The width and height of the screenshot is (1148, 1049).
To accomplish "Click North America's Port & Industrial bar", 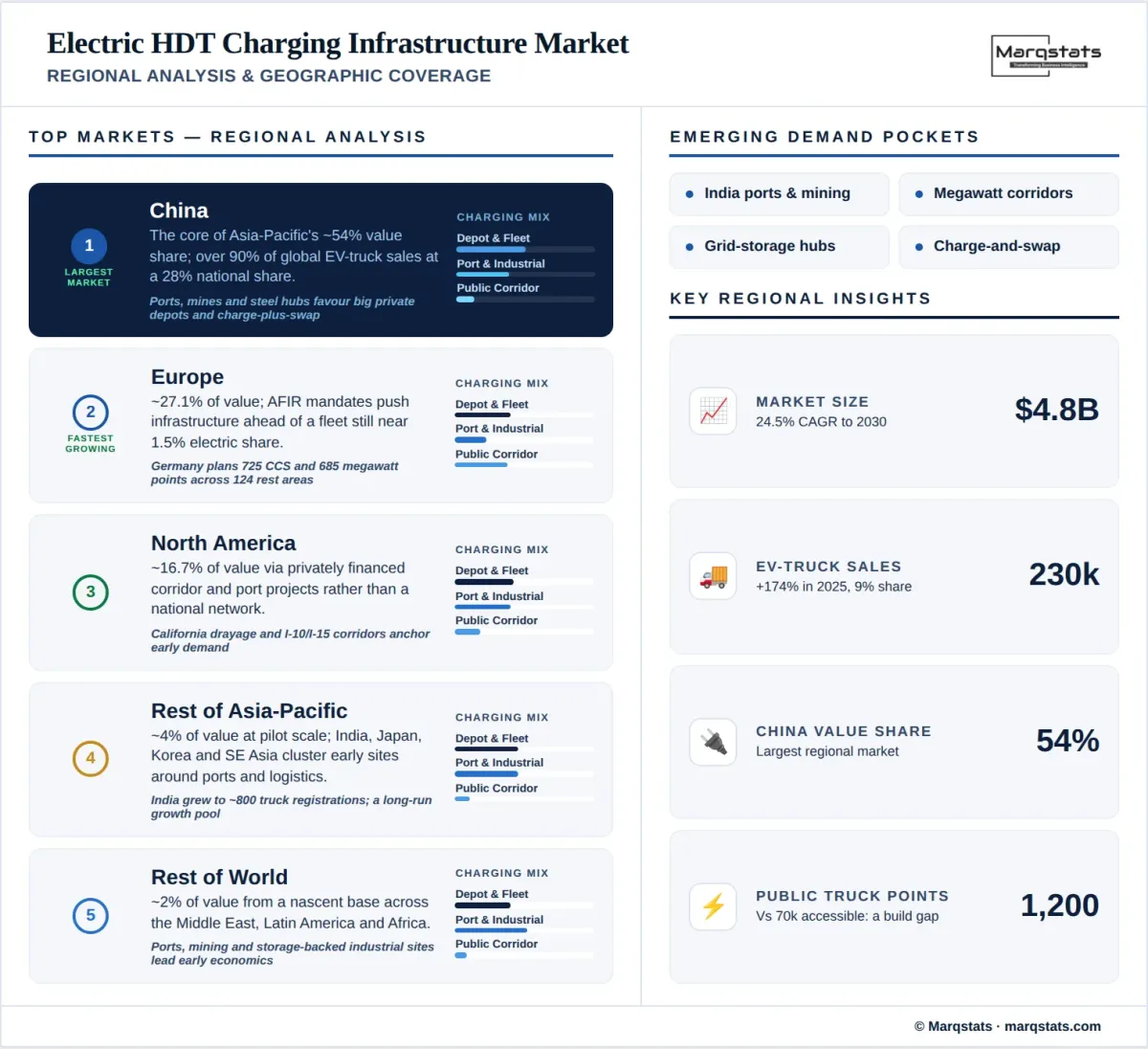I will tap(524, 607).
